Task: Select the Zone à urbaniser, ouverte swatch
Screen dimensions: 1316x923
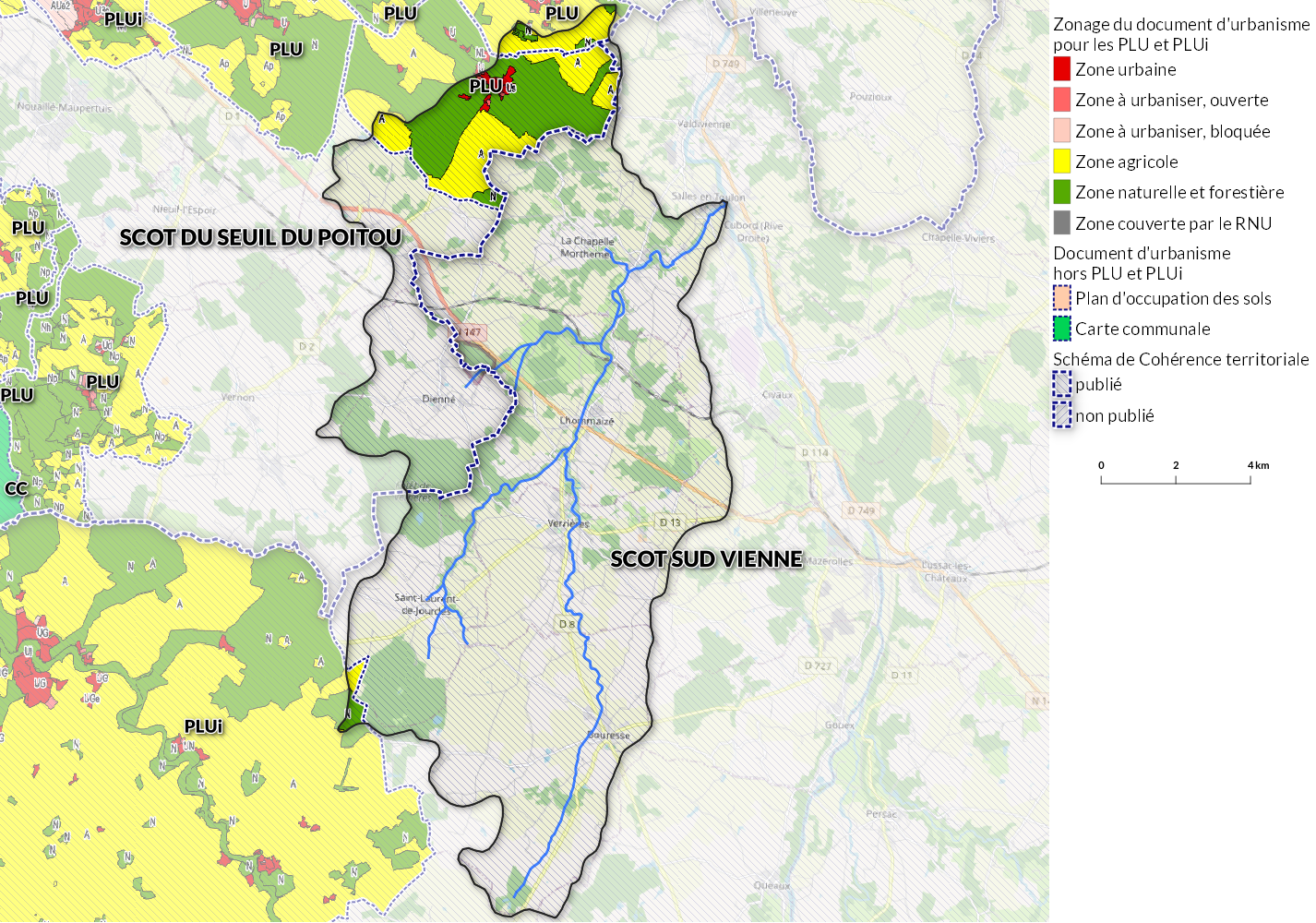Action: [x=1061, y=100]
